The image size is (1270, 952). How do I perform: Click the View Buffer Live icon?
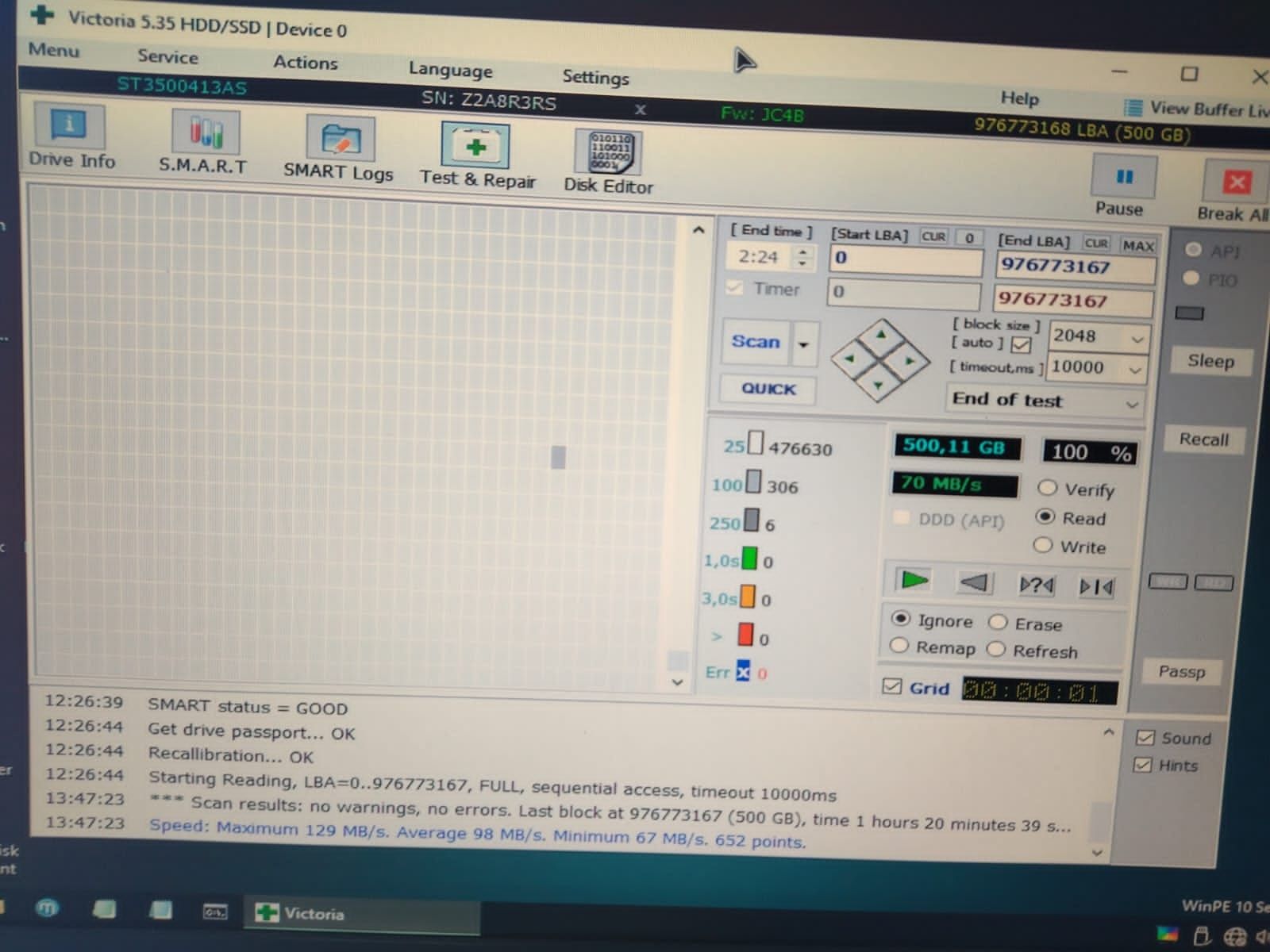1133,108
